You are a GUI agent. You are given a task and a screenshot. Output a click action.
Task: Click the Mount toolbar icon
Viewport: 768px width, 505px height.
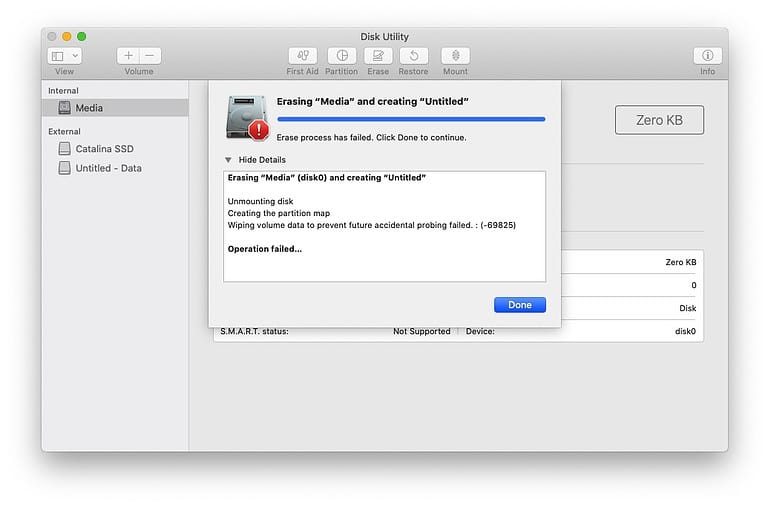pyautogui.click(x=455, y=56)
